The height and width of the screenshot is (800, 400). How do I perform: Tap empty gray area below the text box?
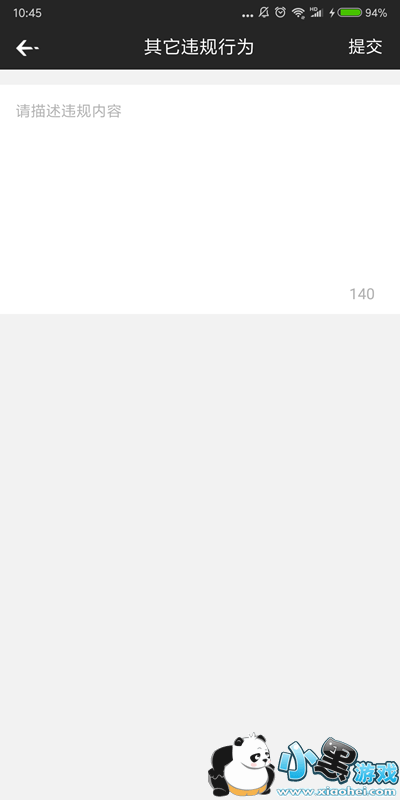[x=200, y=510]
